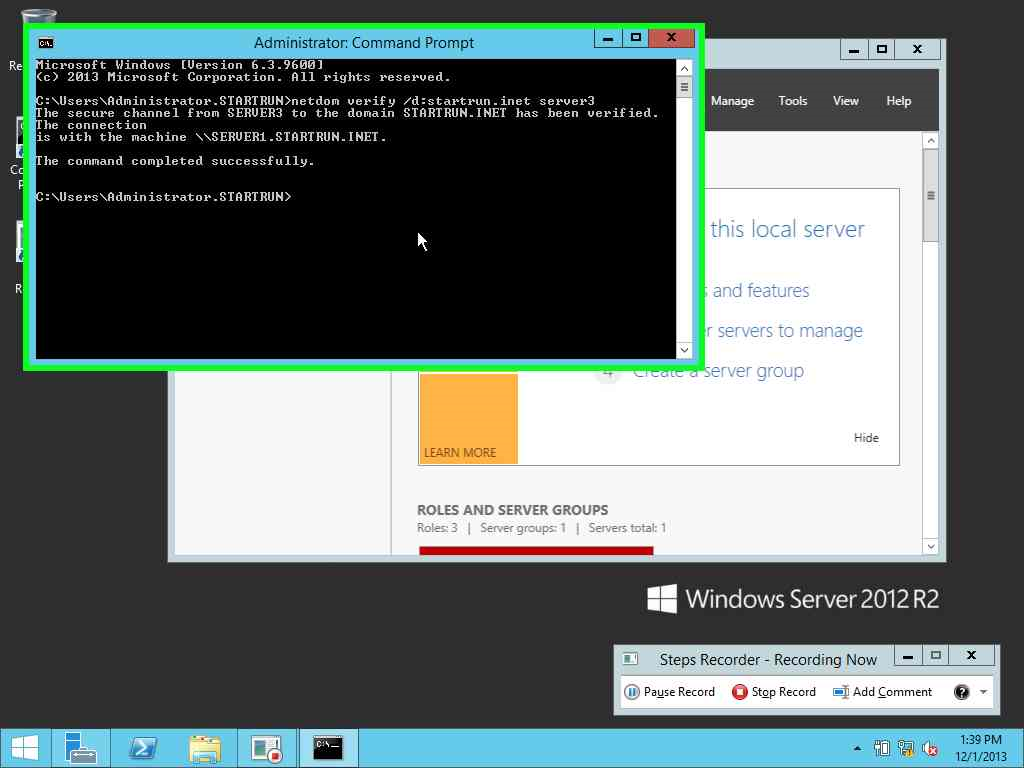Open File Explorer from the taskbar

click(x=204, y=748)
